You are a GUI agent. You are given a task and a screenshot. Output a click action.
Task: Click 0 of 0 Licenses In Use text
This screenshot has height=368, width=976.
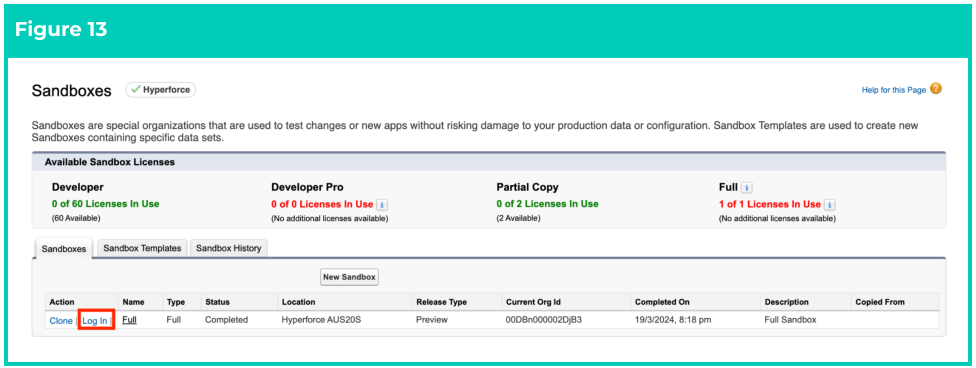[x=322, y=204]
